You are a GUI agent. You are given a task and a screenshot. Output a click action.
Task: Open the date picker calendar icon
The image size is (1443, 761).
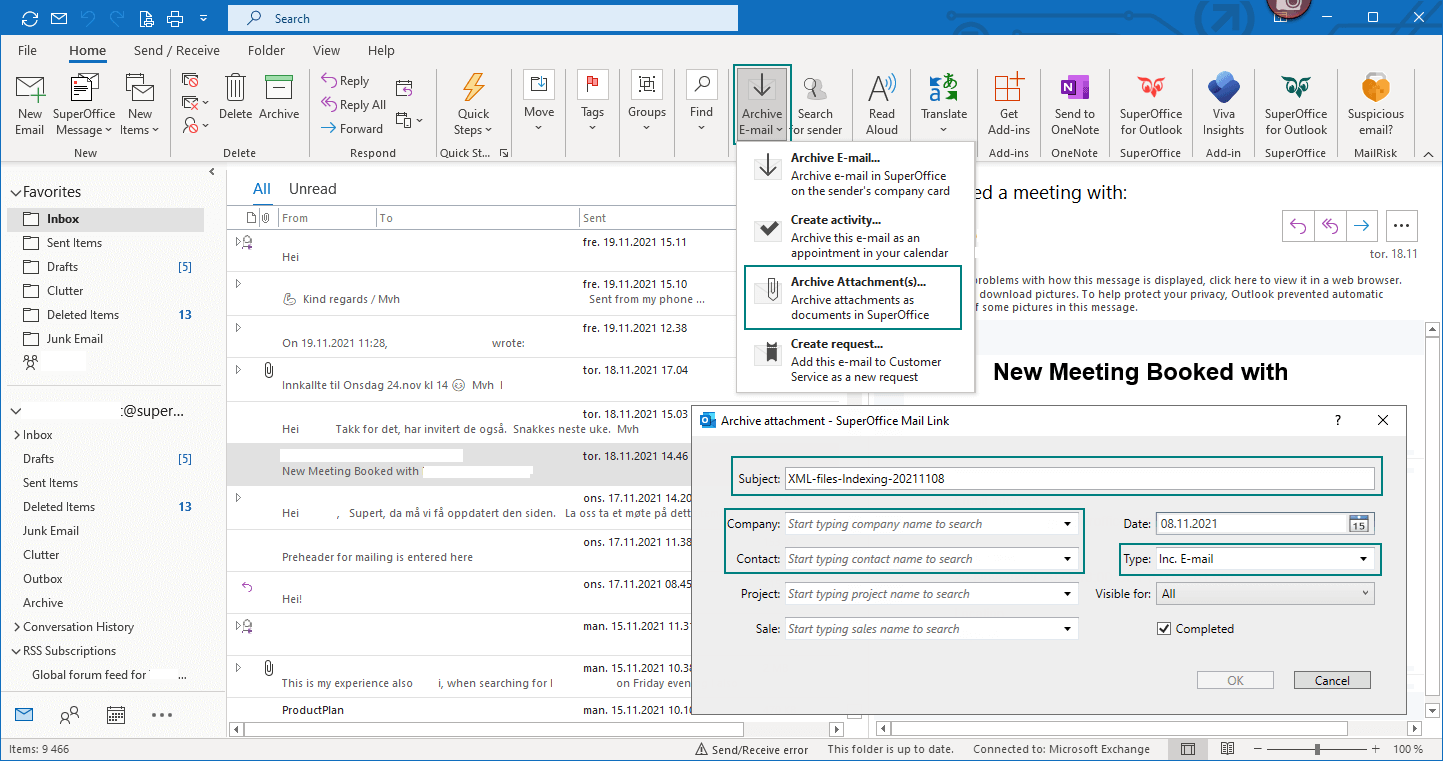coord(1359,523)
